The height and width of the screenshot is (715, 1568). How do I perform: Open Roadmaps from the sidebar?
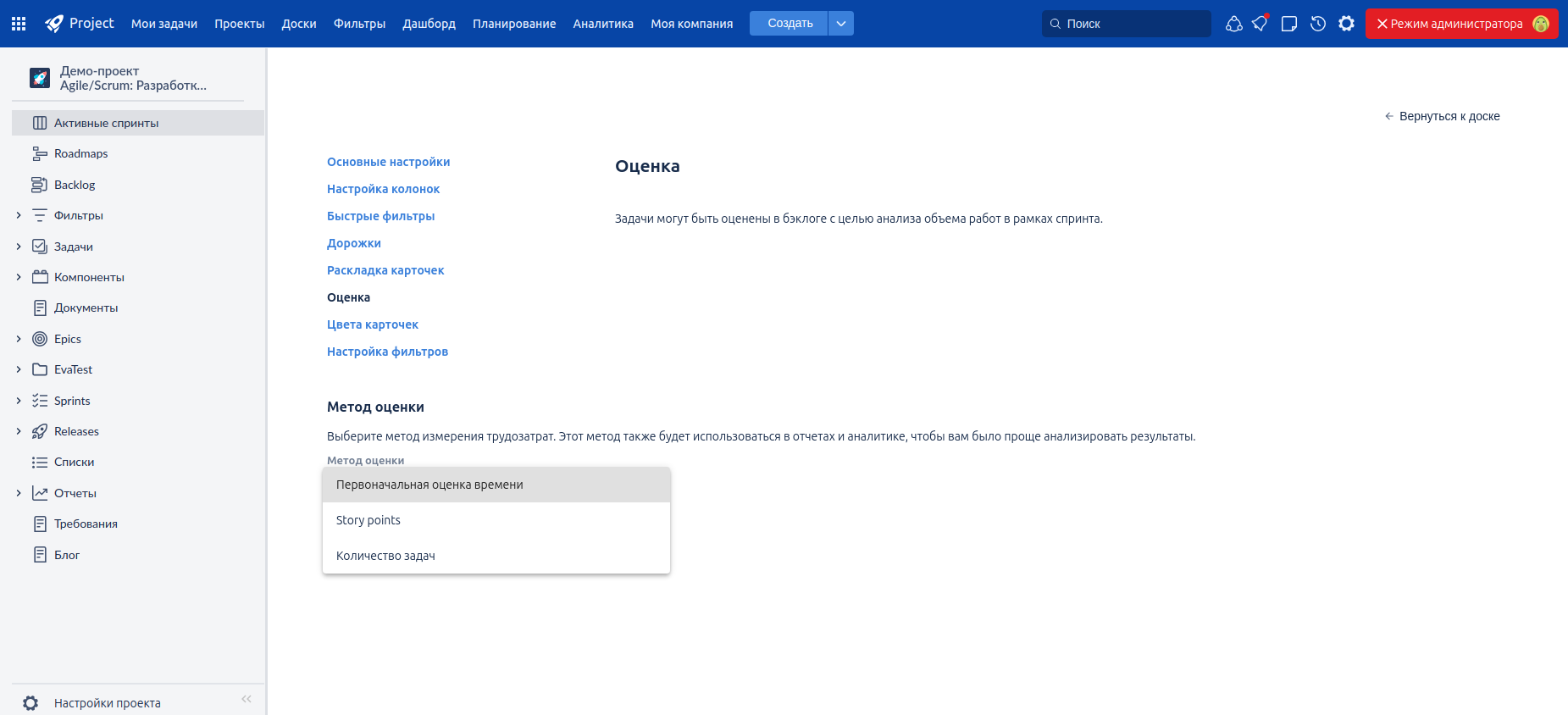pos(80,153)
